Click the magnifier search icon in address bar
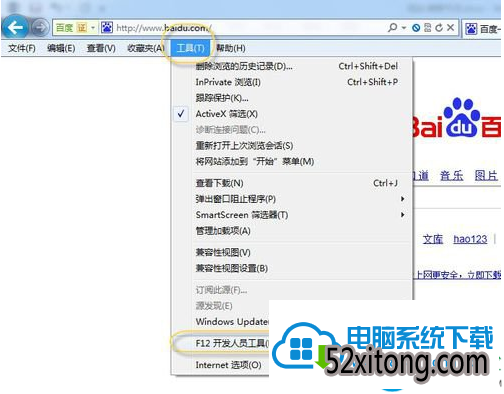Image resolution: width=504 pixels, height=394 pixels. (x=393, y=28)
